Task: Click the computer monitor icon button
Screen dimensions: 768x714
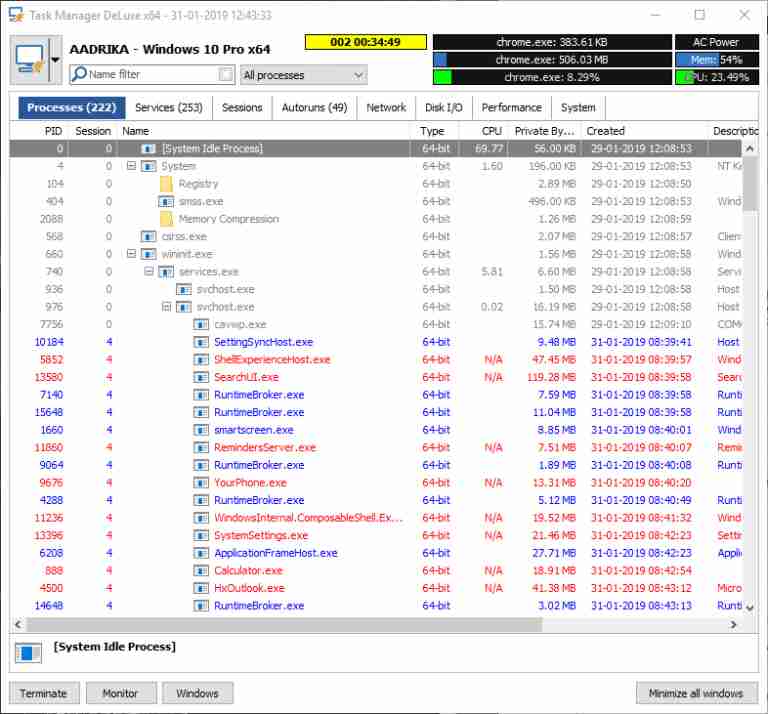Action: (x=29, y=60)
